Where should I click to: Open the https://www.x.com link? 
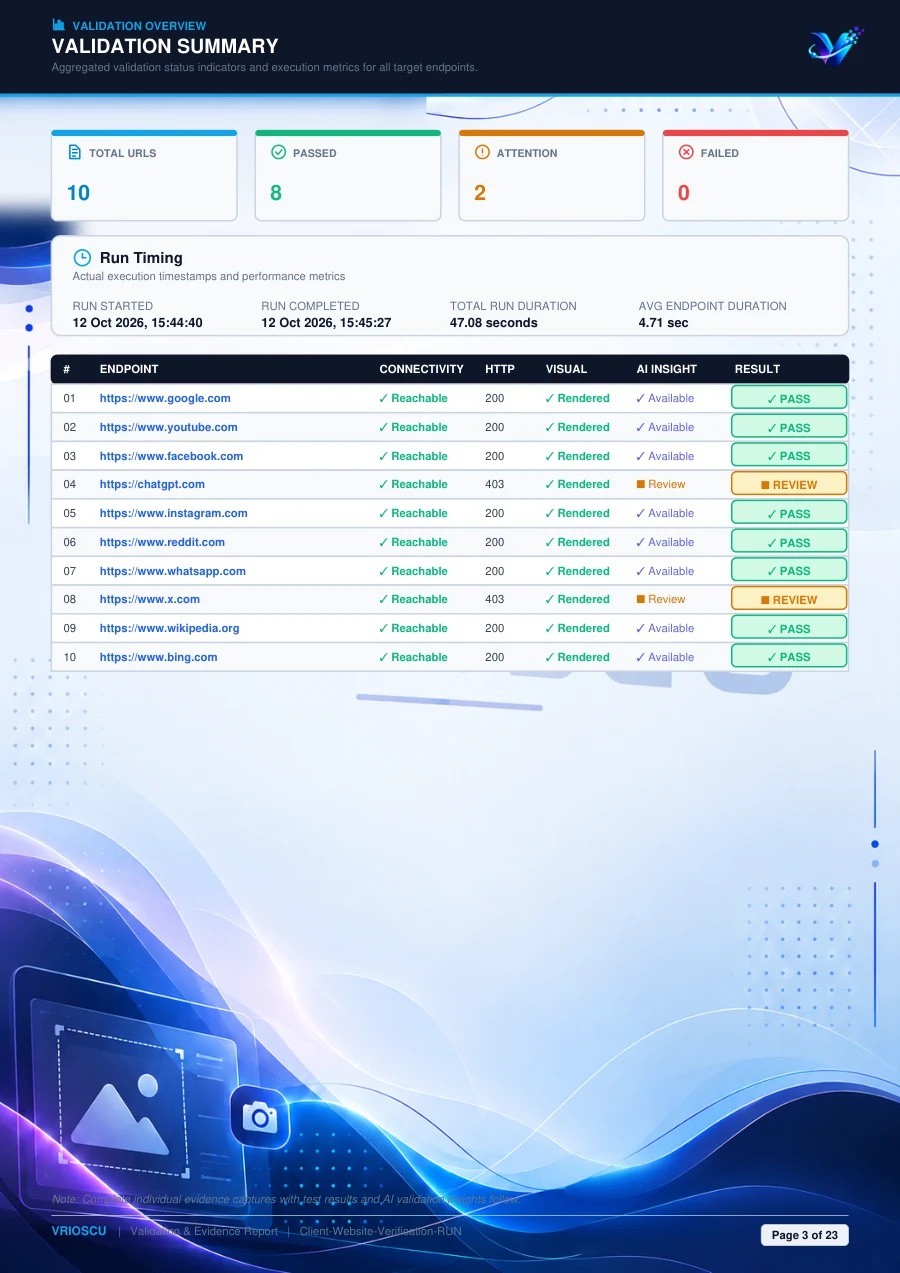pyautogui.click(x=150, y=599)
